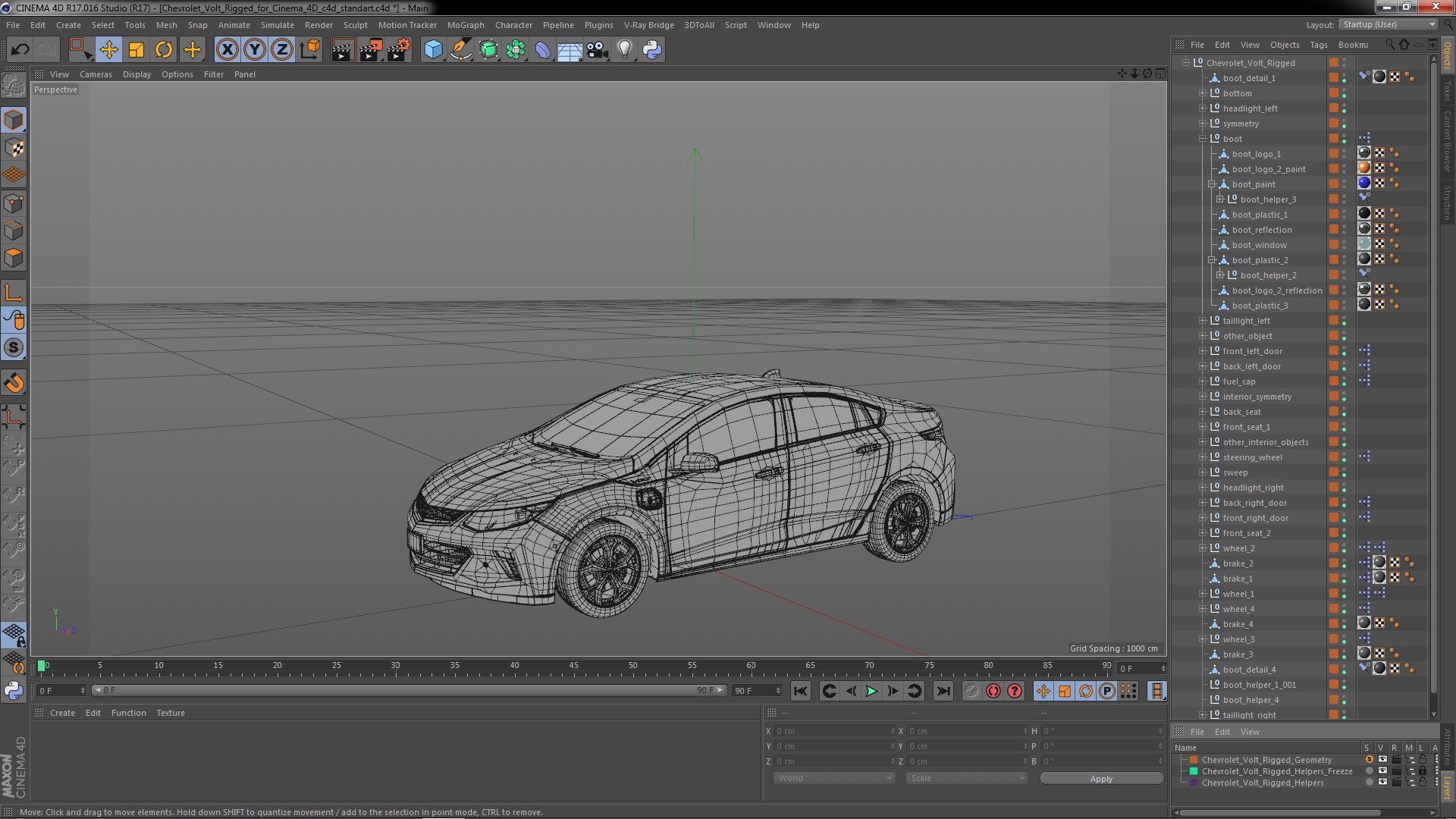Click the X position input field
Screen dimensions: 1456x819
(x=833, y=731)
